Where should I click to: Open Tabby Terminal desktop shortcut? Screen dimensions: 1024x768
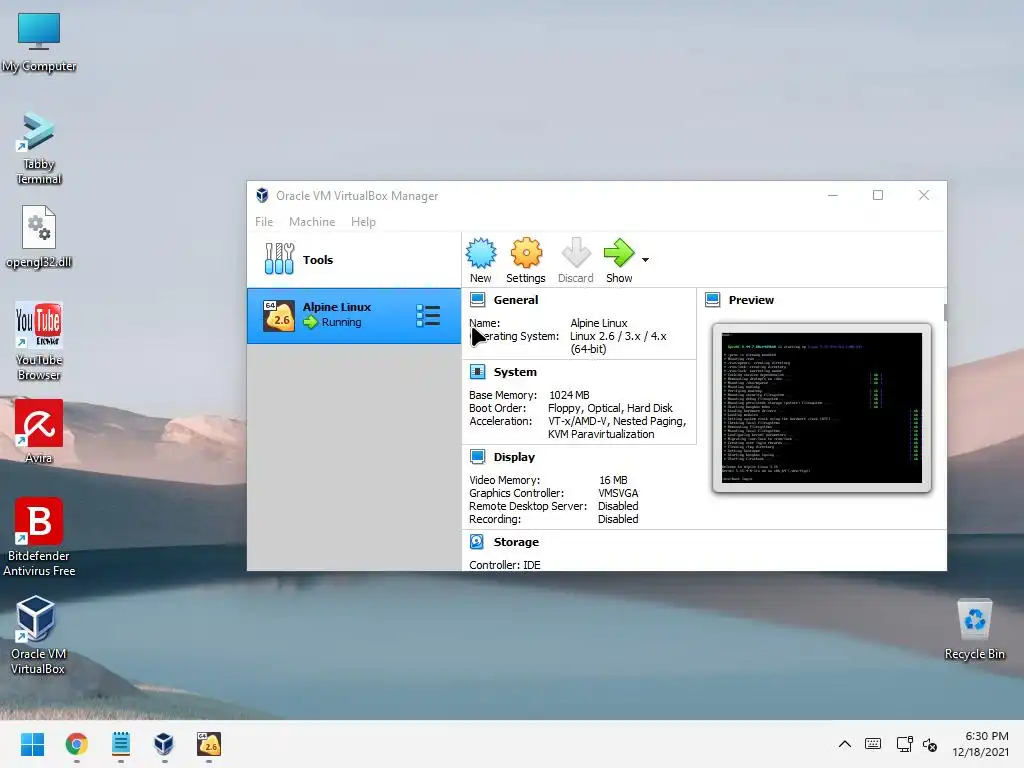[x=39, y=148]
